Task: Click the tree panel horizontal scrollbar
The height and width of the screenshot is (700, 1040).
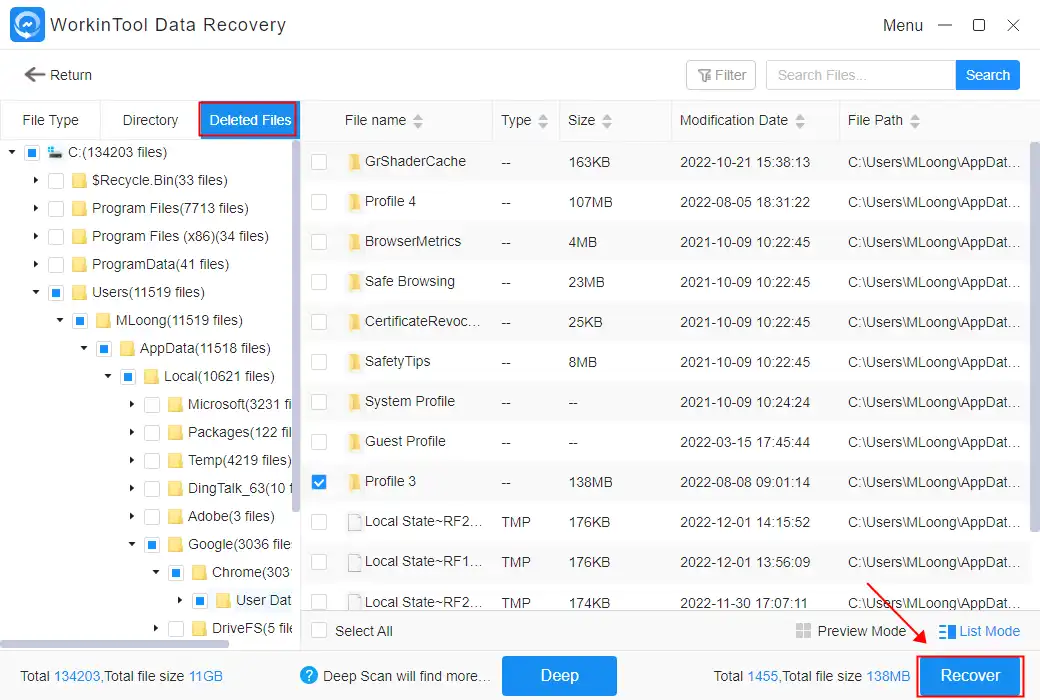Action: coord(115,644)
